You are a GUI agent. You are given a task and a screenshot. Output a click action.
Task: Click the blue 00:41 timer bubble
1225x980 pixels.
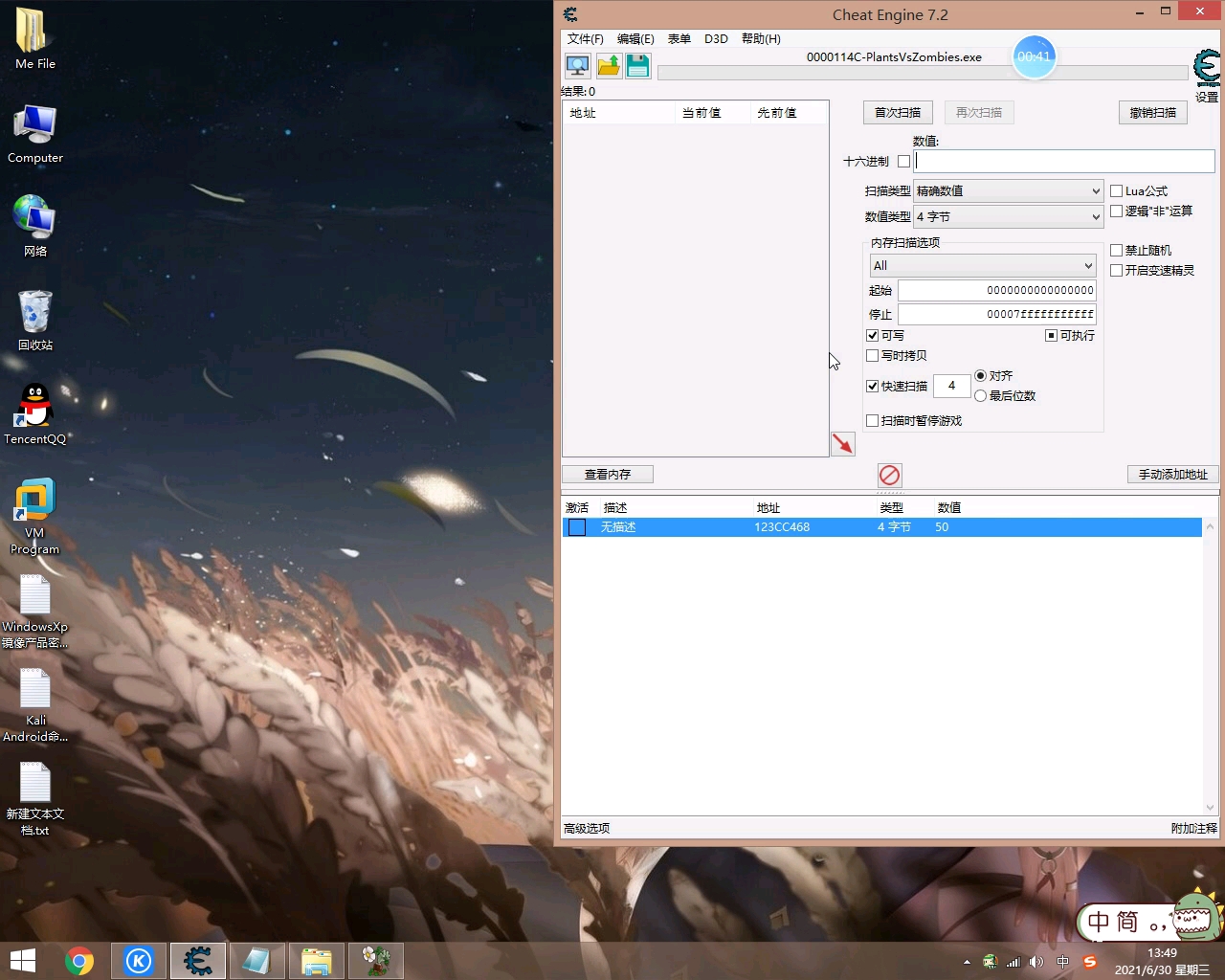[1034, 56]
